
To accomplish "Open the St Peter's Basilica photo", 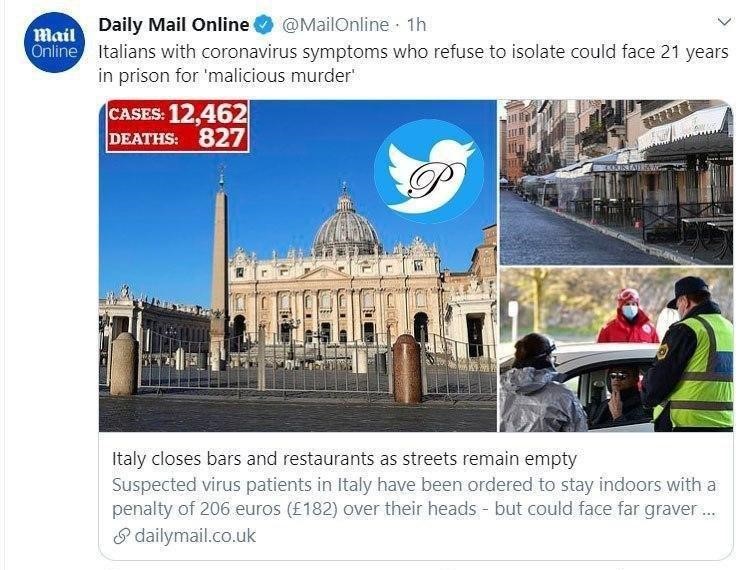I will point(298,265).
